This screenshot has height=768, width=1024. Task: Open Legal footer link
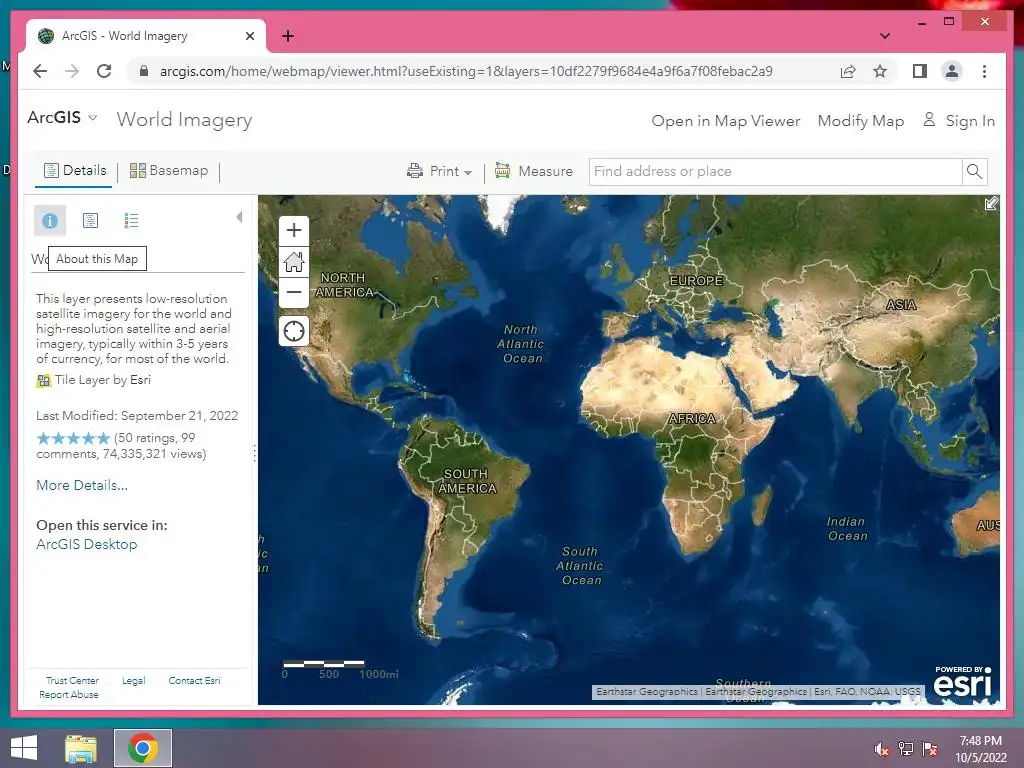click(133, 680)
